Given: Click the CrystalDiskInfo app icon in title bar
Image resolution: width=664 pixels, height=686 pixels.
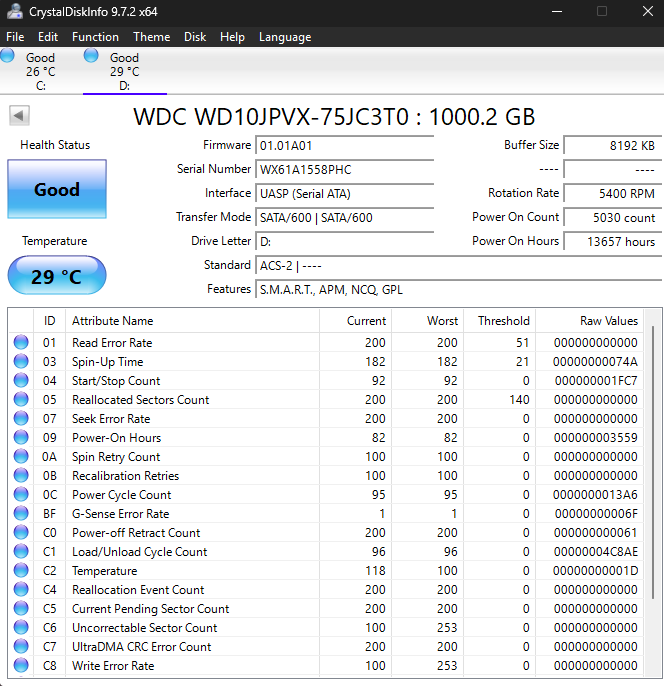Looking at the screenshot, I should pyautogui.click(x=14, y=11).
